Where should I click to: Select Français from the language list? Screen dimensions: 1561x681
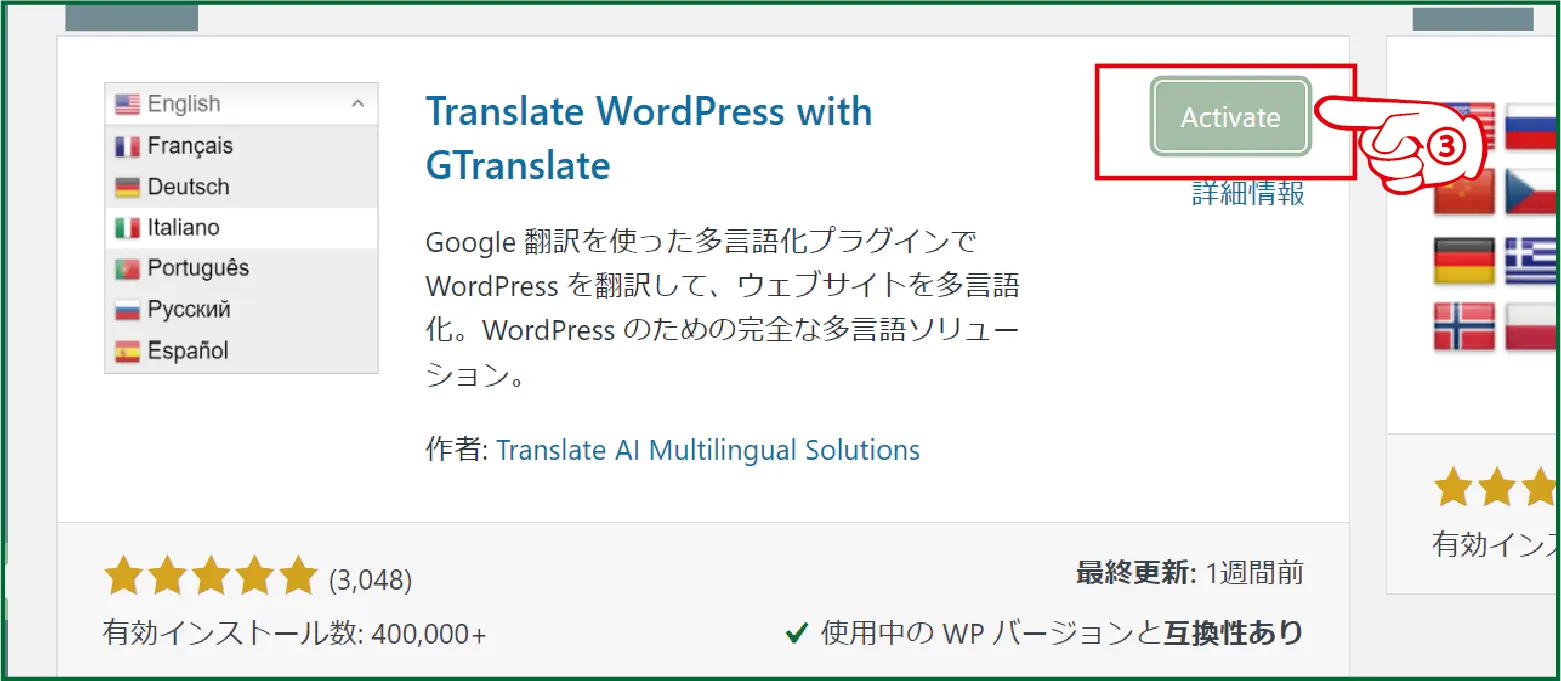point(189,146)
